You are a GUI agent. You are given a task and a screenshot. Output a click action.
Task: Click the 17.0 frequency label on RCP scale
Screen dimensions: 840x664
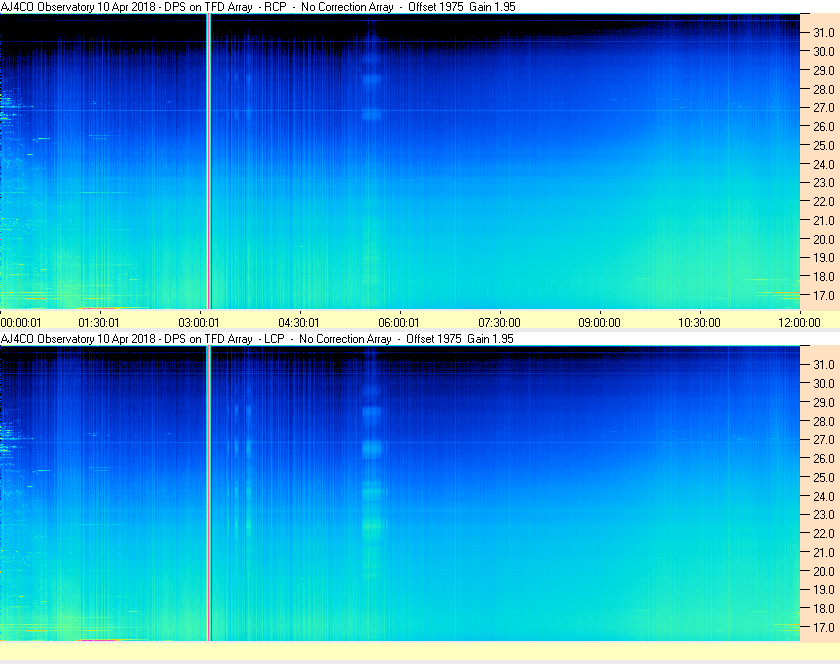tap(824, 295)
